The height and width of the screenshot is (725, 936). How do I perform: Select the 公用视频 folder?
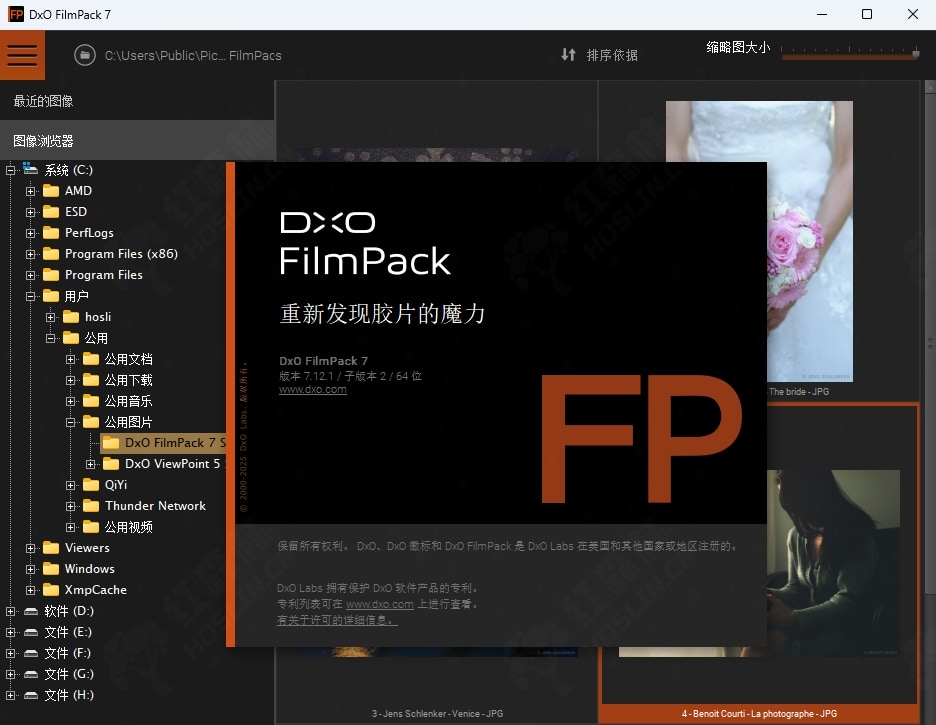click(x=128, y=527)
